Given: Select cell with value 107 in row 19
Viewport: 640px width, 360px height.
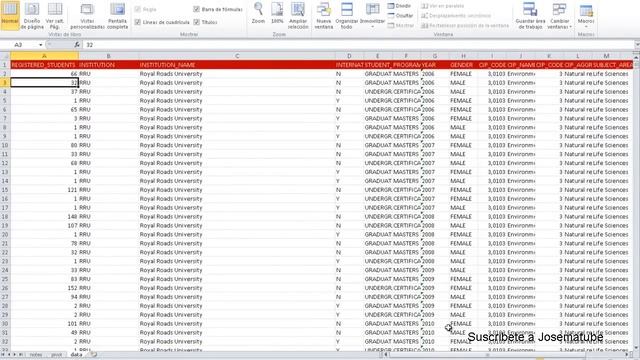Looking at the screenshot, I should [x=44, y=226].
